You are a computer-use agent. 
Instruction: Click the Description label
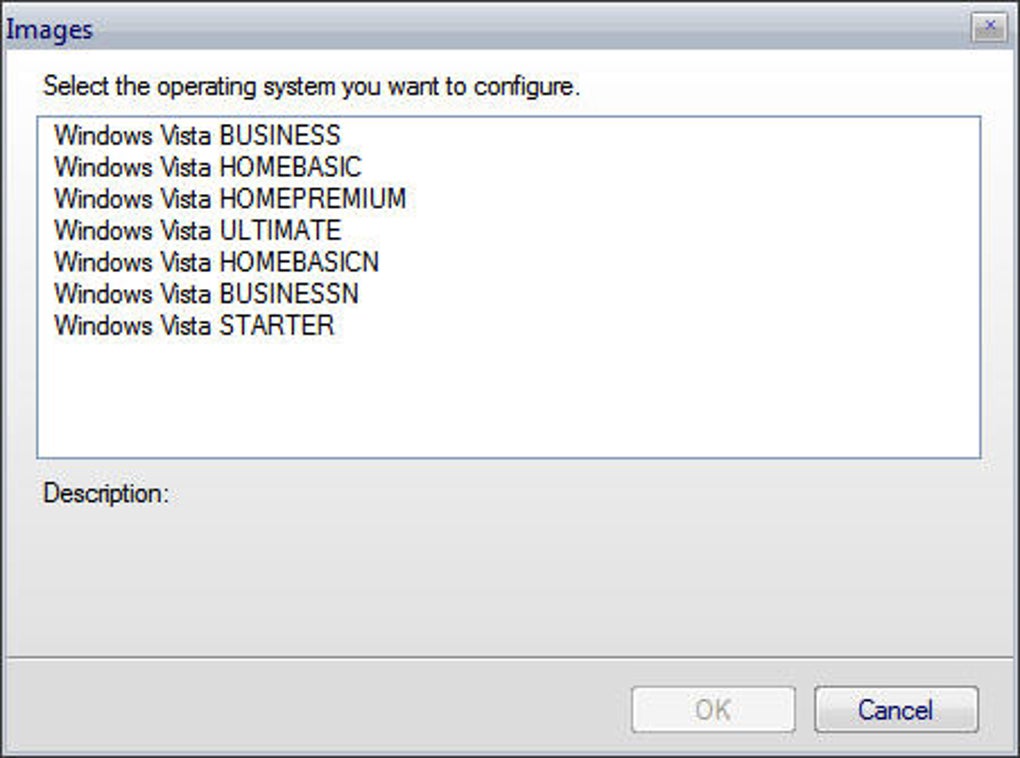coord(106,494)
